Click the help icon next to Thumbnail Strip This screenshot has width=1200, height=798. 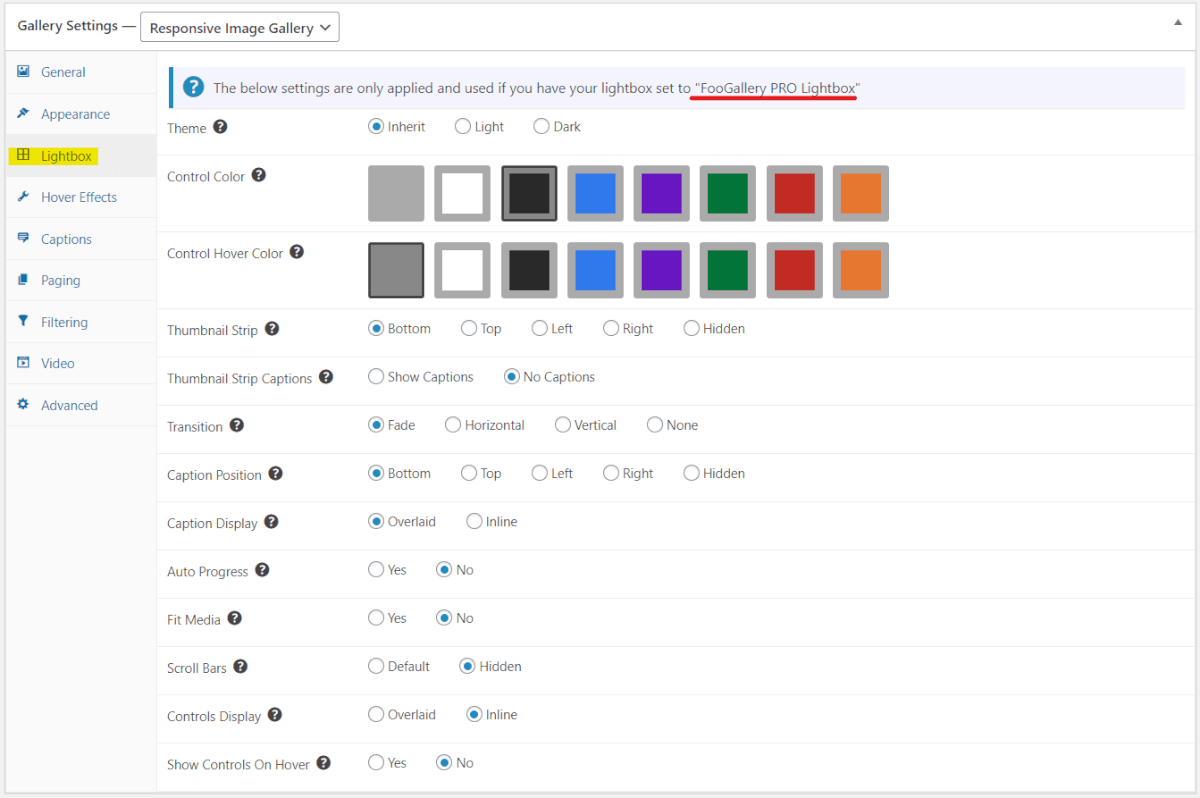tap(271, 328)
